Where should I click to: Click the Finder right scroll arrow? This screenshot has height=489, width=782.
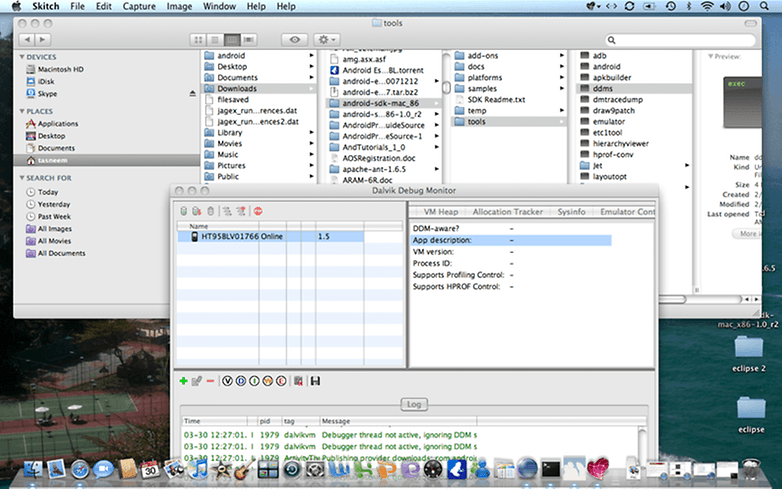(x=757, y=299)
